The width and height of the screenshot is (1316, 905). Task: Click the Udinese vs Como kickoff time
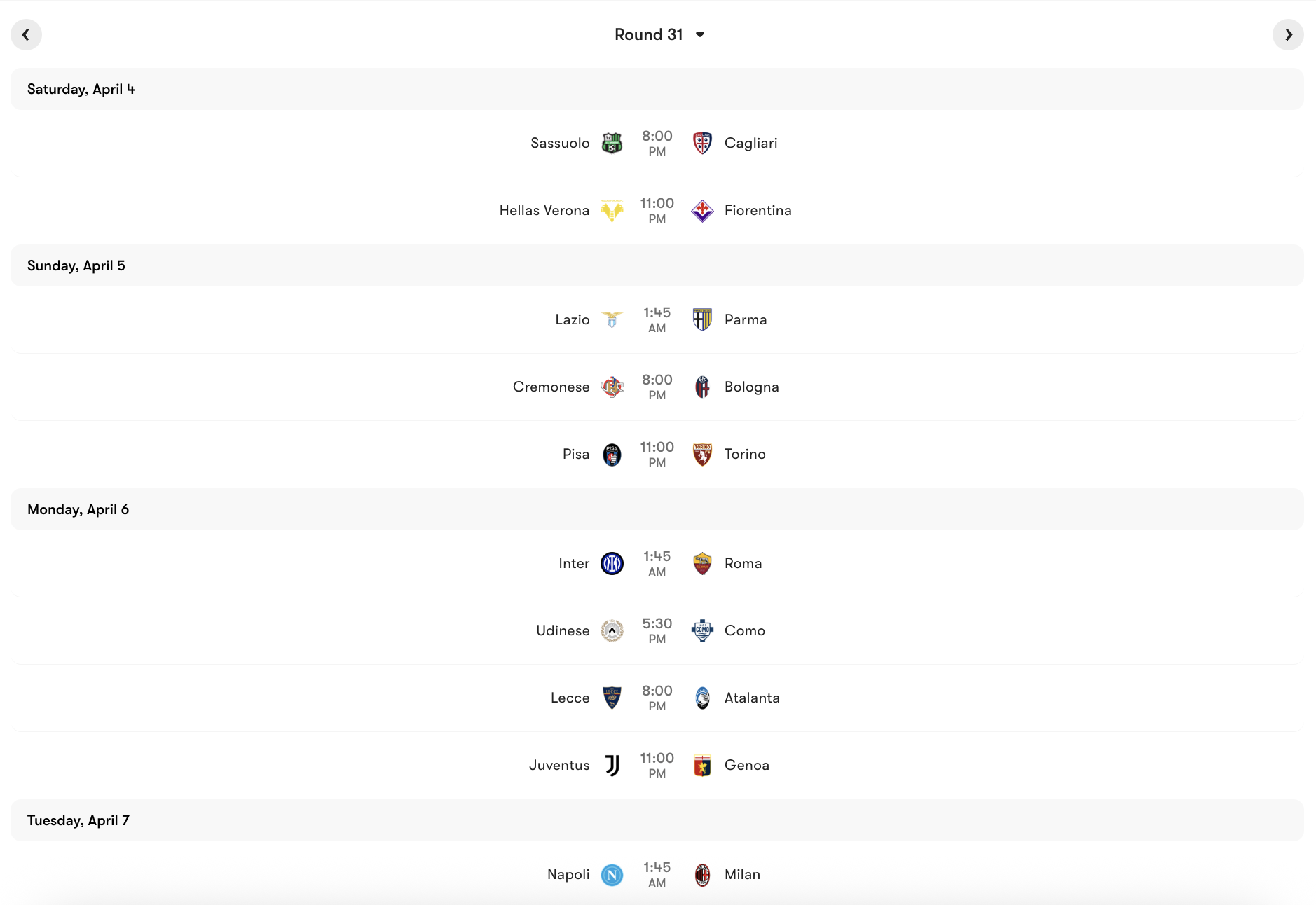[x=657, y=630]
